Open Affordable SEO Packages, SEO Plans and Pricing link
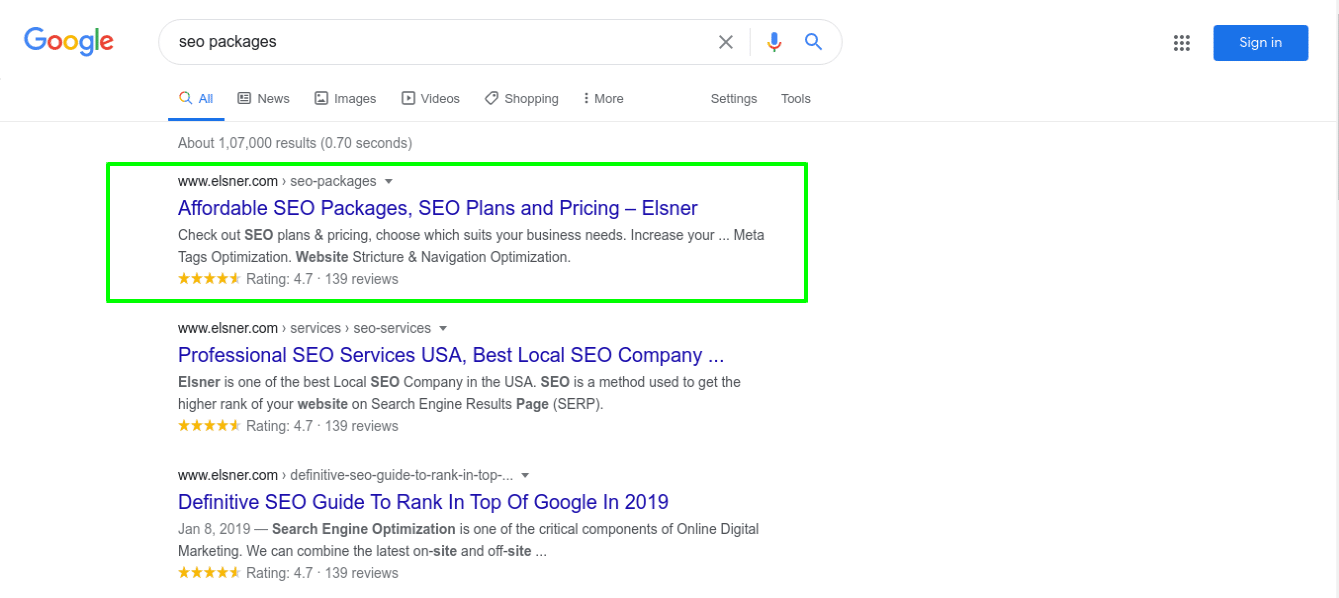This screenshot has width=1339, height=598. coord(437,208)
